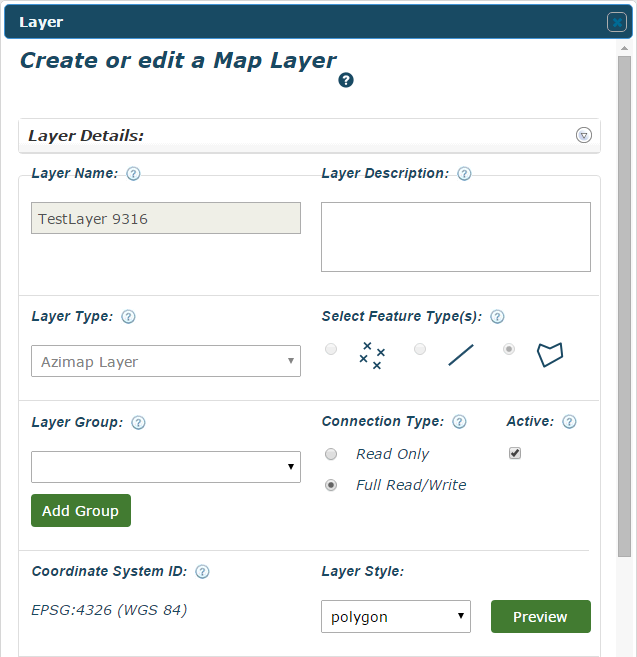Viewport: 637px width, 657px height.
Task: Show help for Select Feature Type(s)
Action: pyautogui.click(x=497, y=317)
